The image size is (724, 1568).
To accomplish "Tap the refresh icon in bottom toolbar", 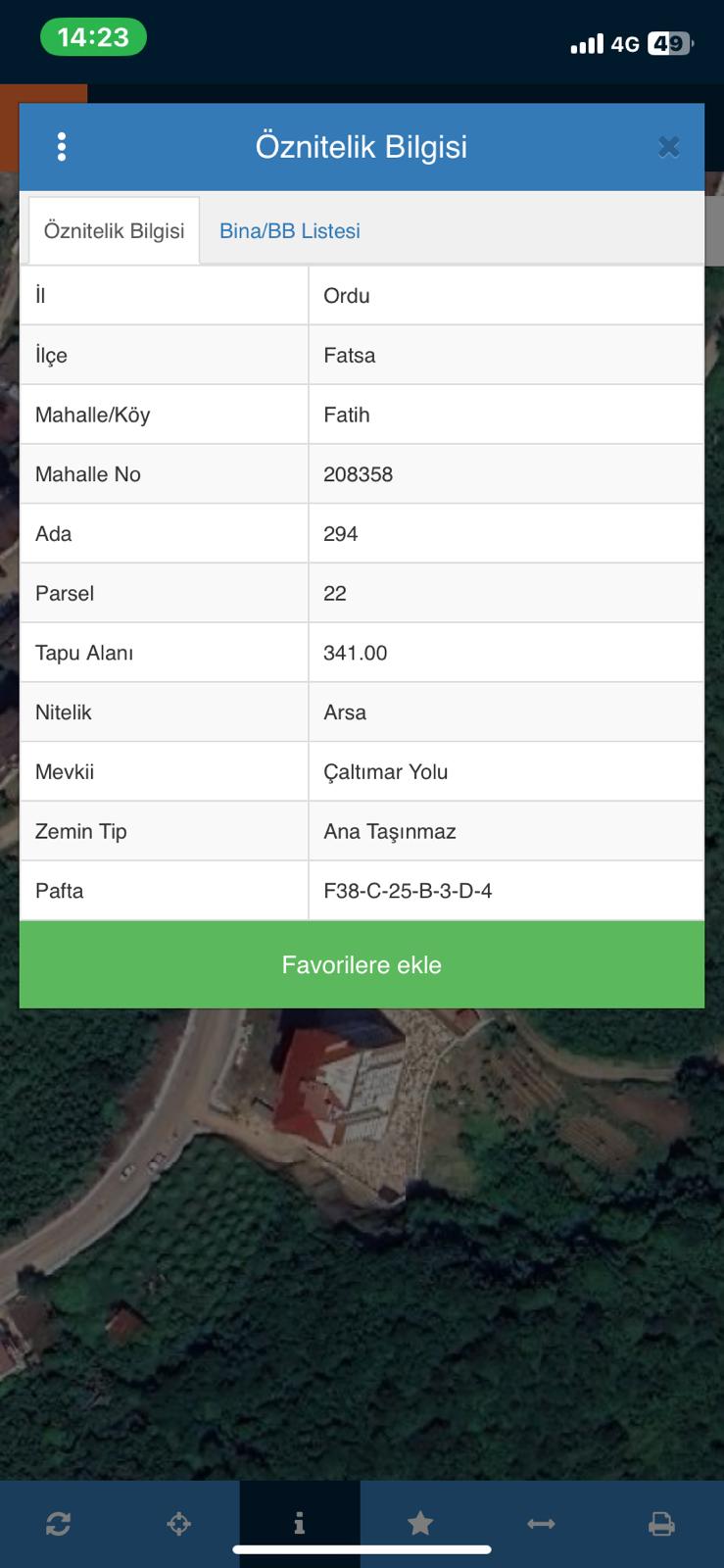I will (x=58, y=1524).
